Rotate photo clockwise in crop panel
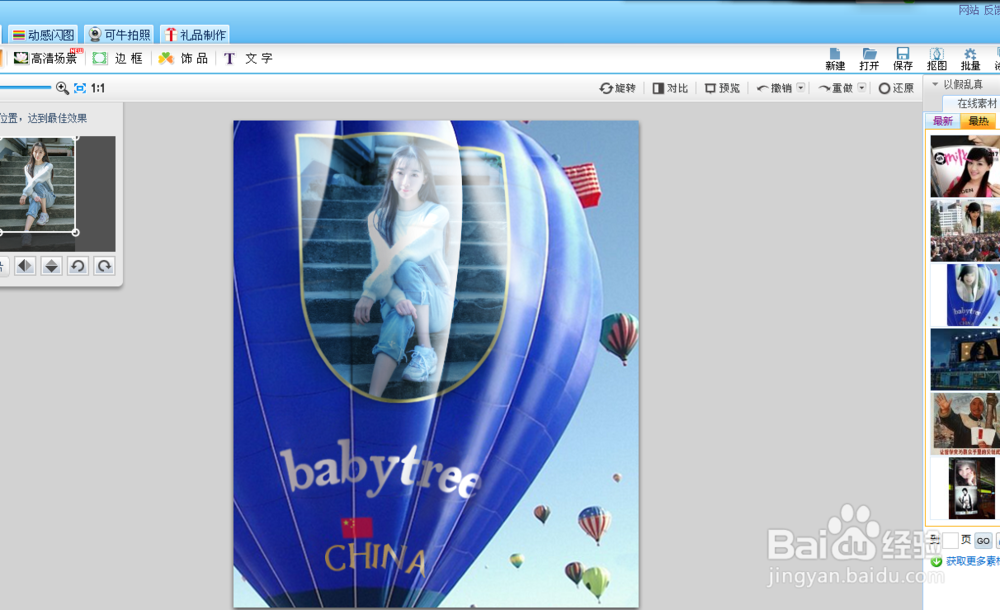 pos(105,265)
